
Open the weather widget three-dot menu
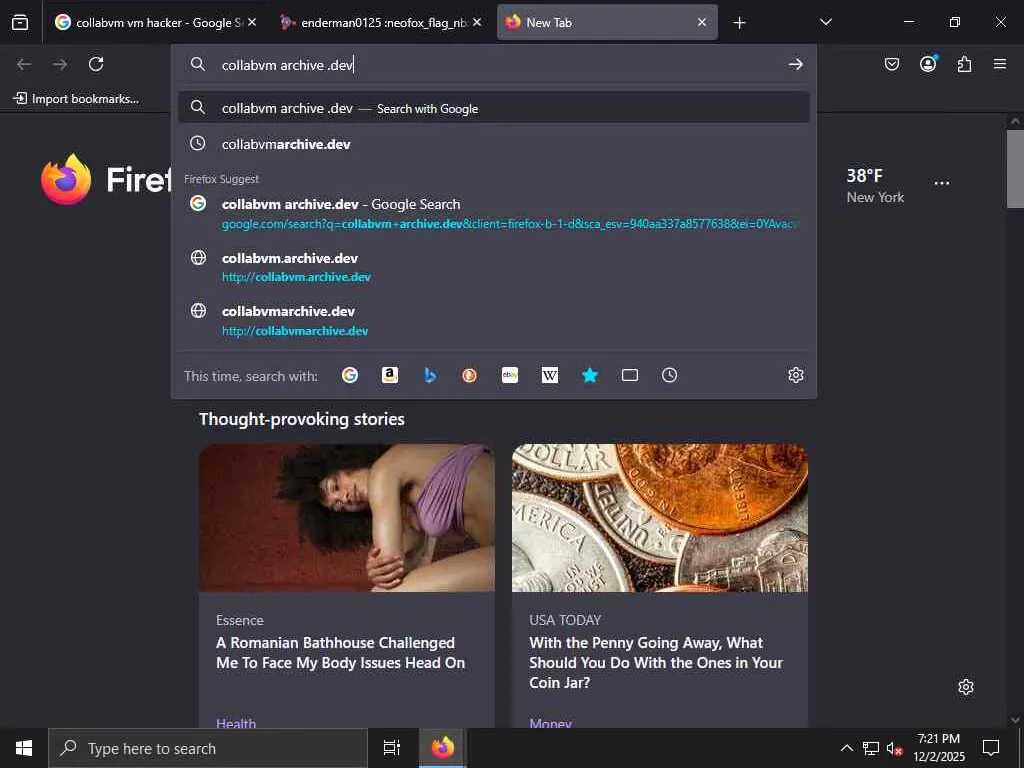point(942,183)
